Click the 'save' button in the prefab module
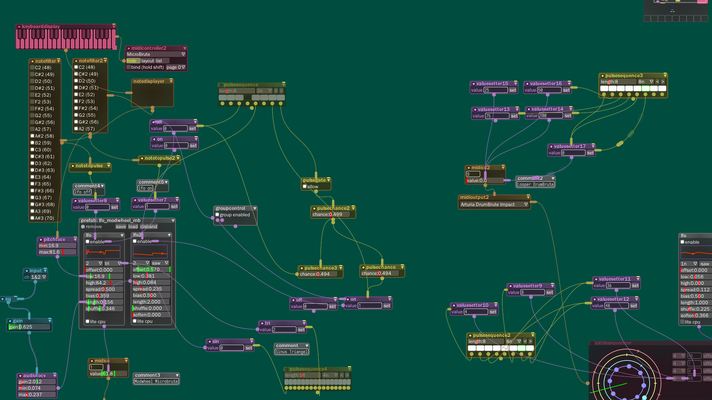This screenshot has height=400, width=712. (120, 227)
